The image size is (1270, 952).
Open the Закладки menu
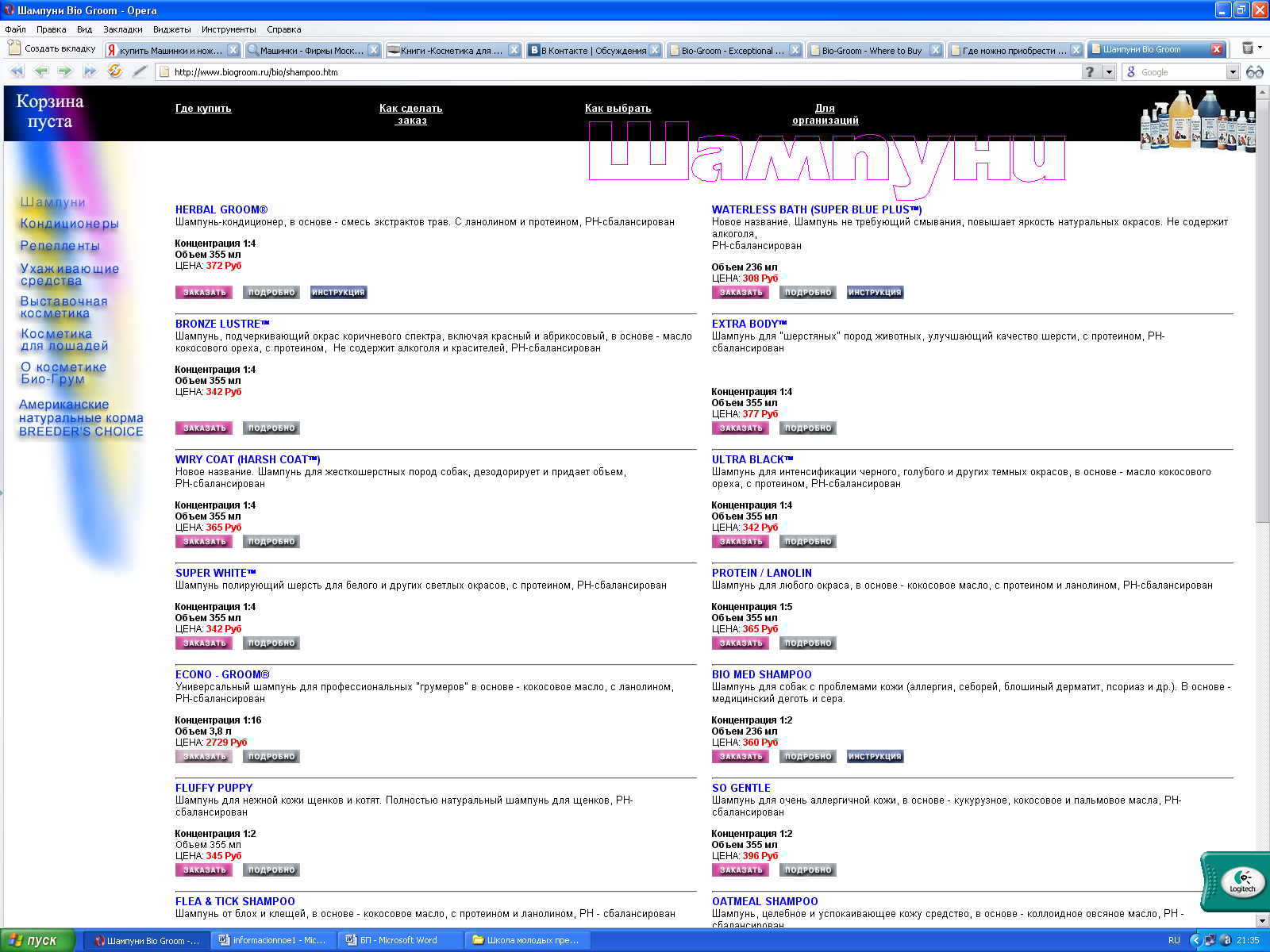tap(122, 29)
